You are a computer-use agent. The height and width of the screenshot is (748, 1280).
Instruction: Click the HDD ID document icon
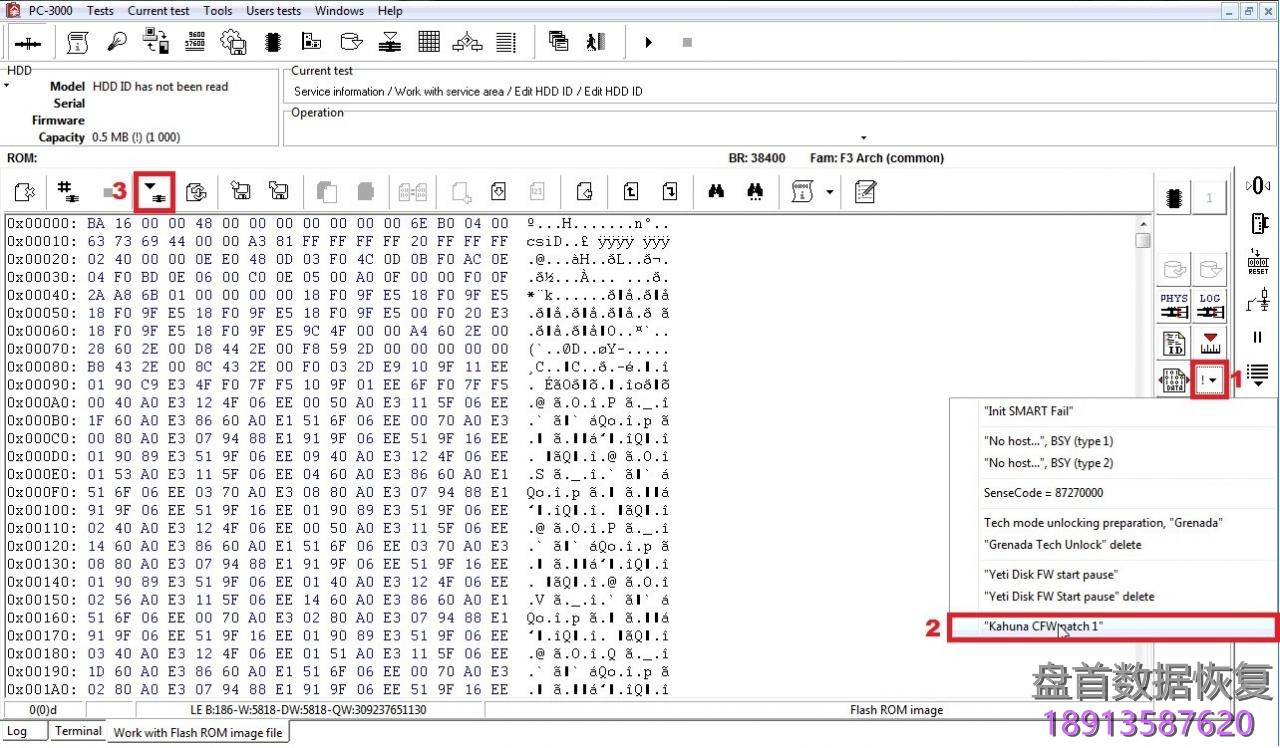[x=1174, y=344]
